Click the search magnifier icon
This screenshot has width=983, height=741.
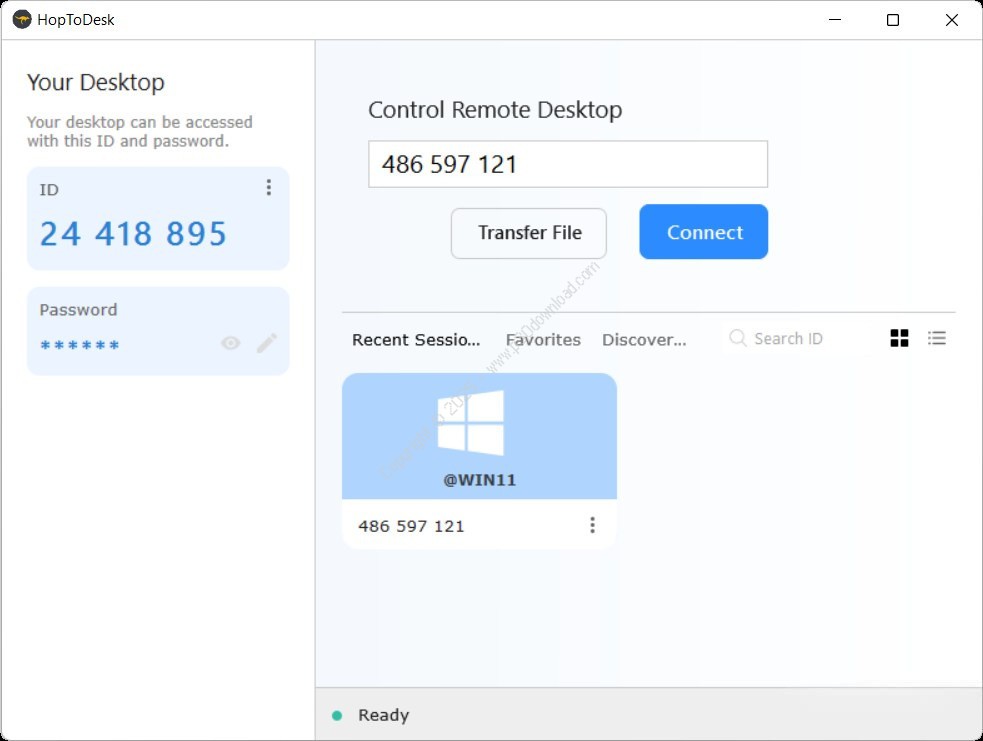(x=738, y=339)
